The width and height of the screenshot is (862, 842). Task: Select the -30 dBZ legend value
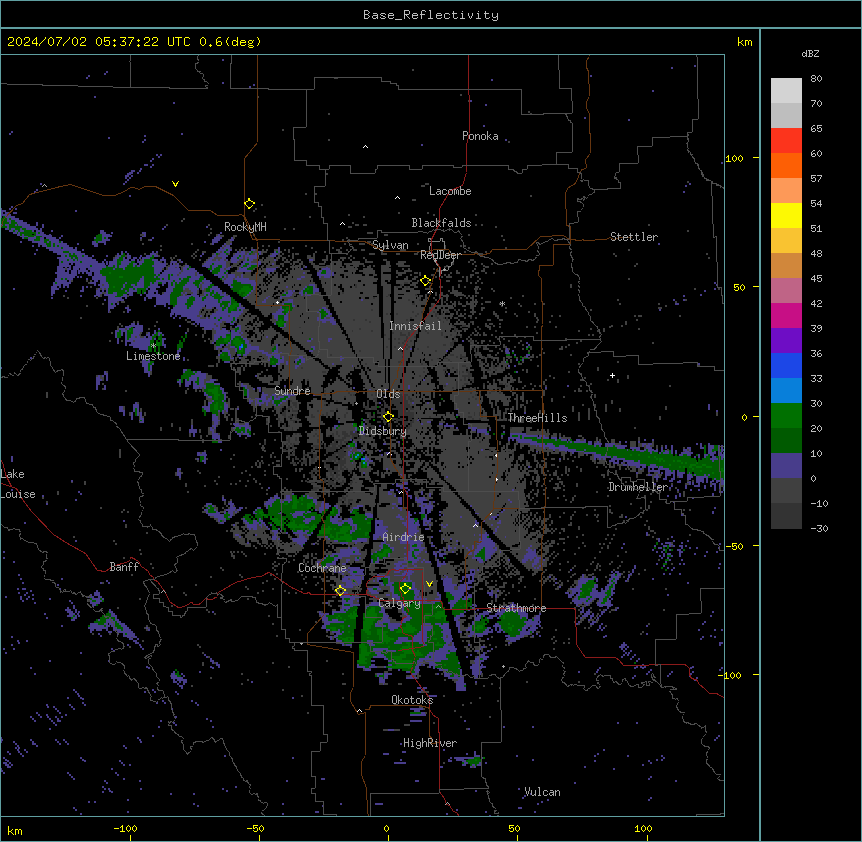[820, 528]
